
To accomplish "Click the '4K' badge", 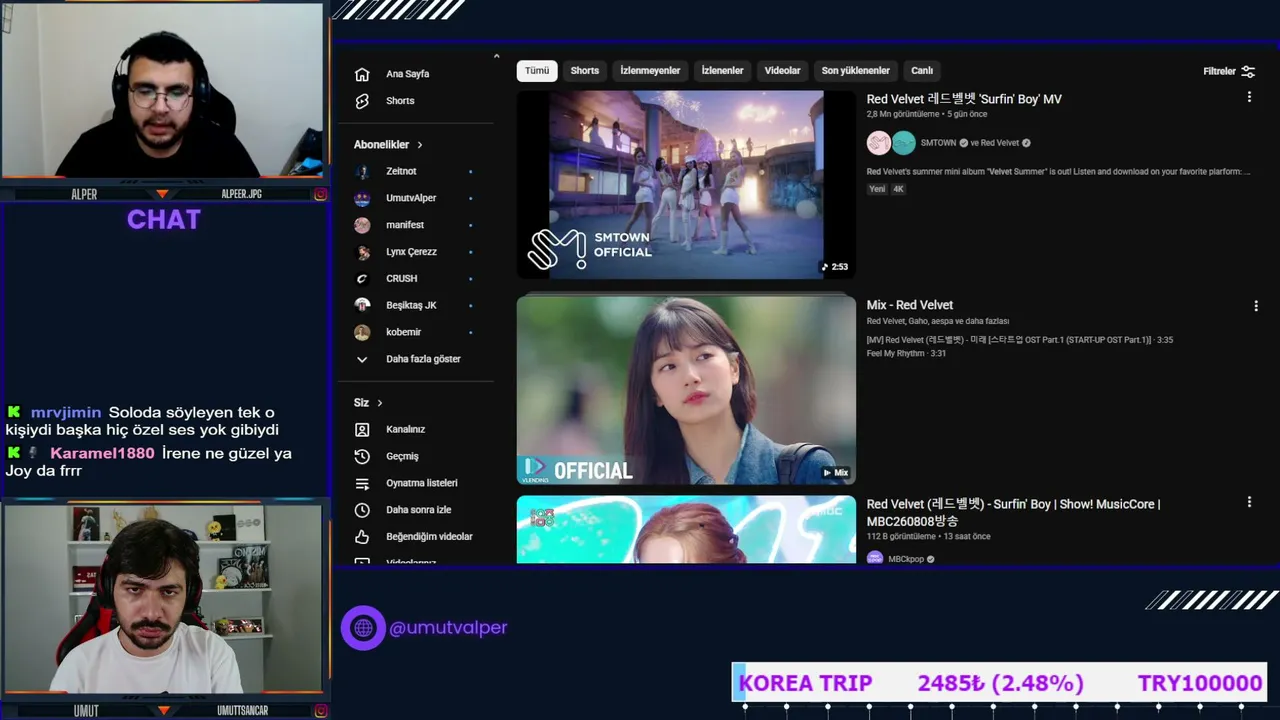I will 898,189.
